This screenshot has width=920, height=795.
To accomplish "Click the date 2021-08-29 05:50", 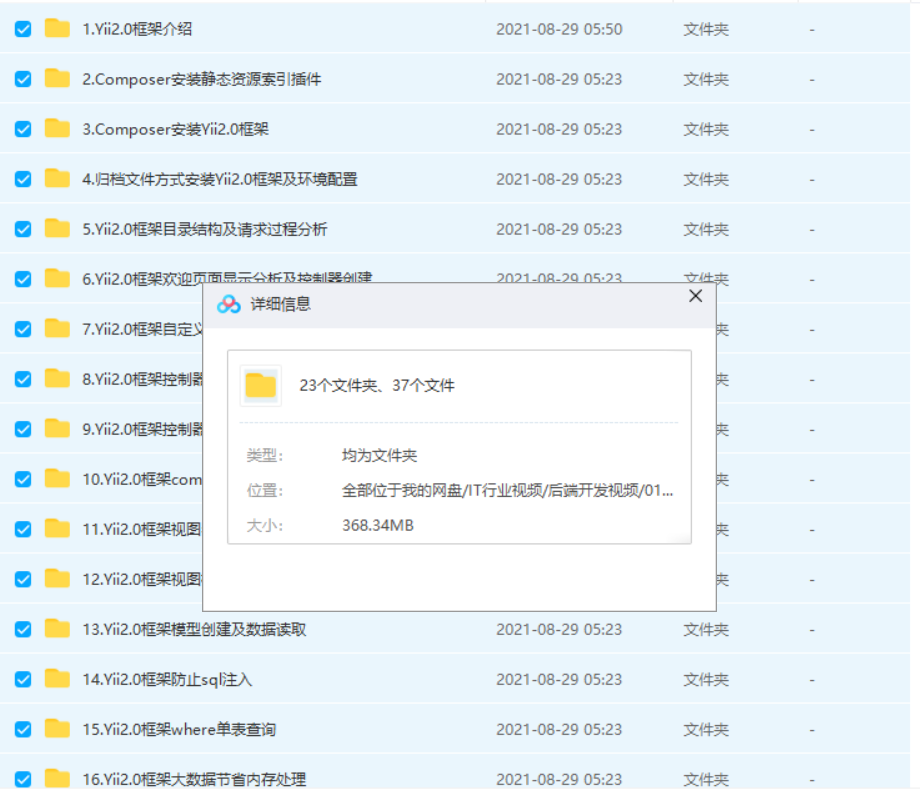I will point(559,29).
